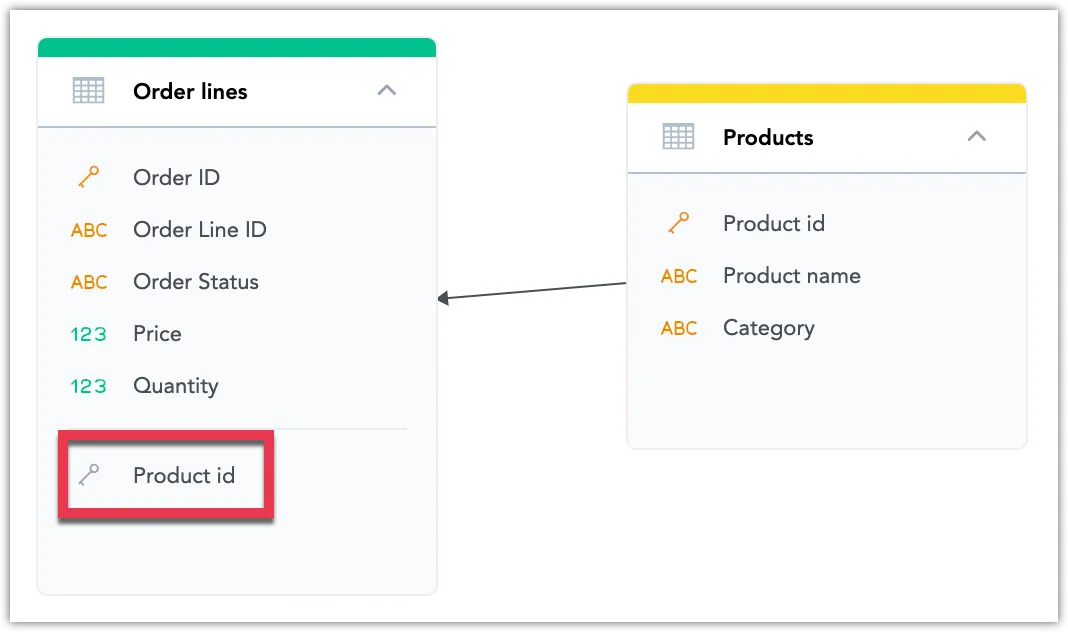The image size is (1068, 632).
Task: Click the green header bar of Order lines
Action: 236,46
